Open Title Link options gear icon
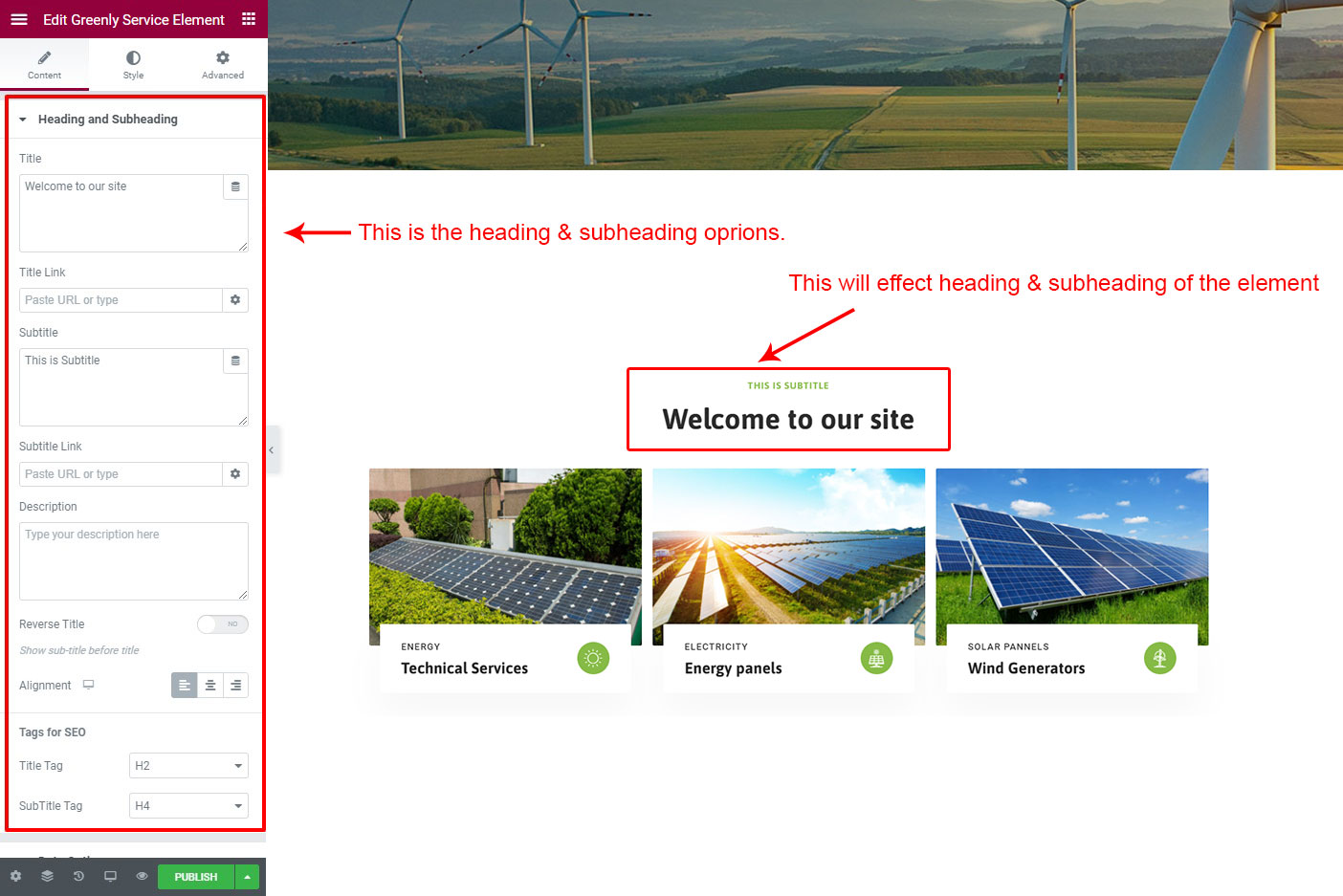This screenshot has height=896, width=1343. [235, 300]
